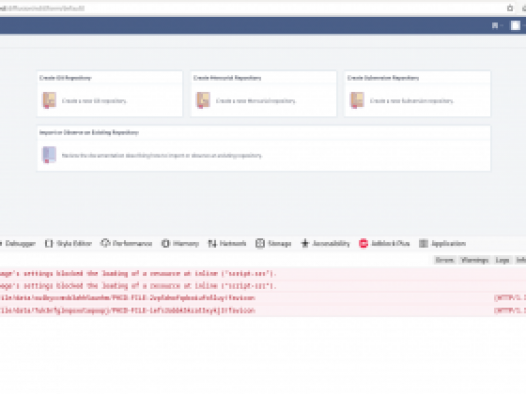526x394 pixels.
Task: Select the second blocked inline script error
Action: 263,286
